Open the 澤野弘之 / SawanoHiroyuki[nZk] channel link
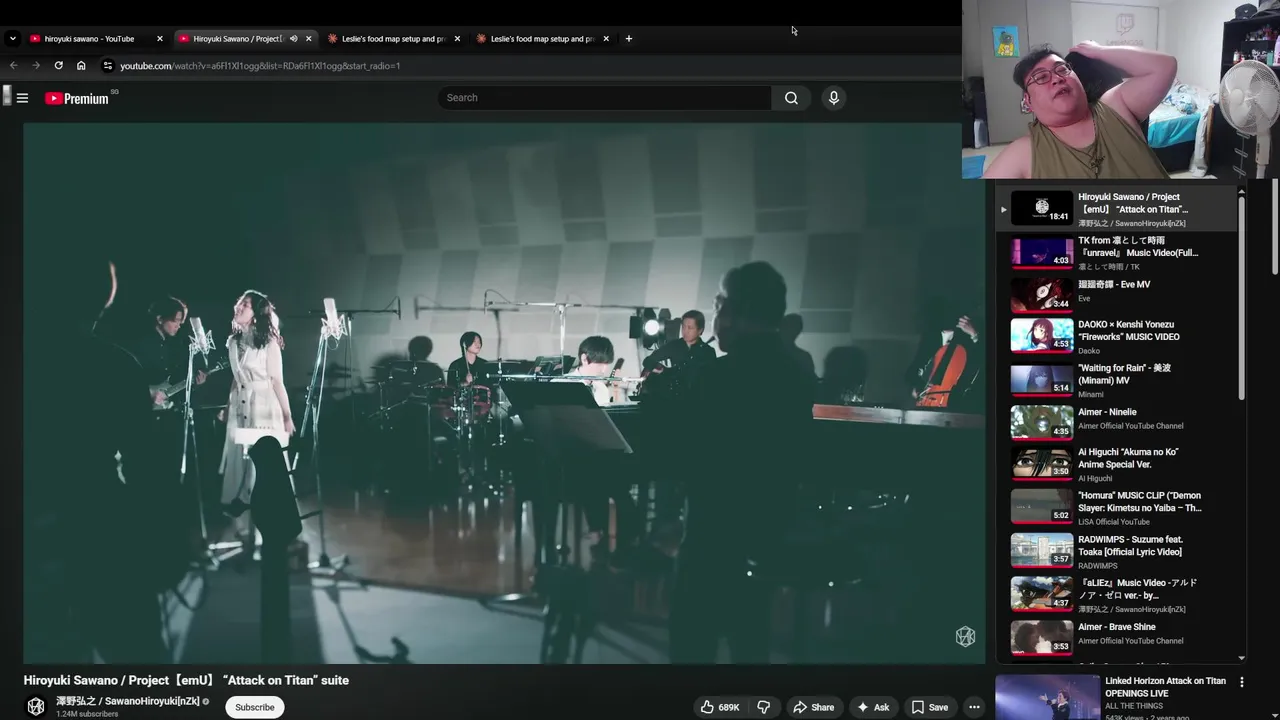The height and width of the screenshot is (720, 1280). pos(127,701)
